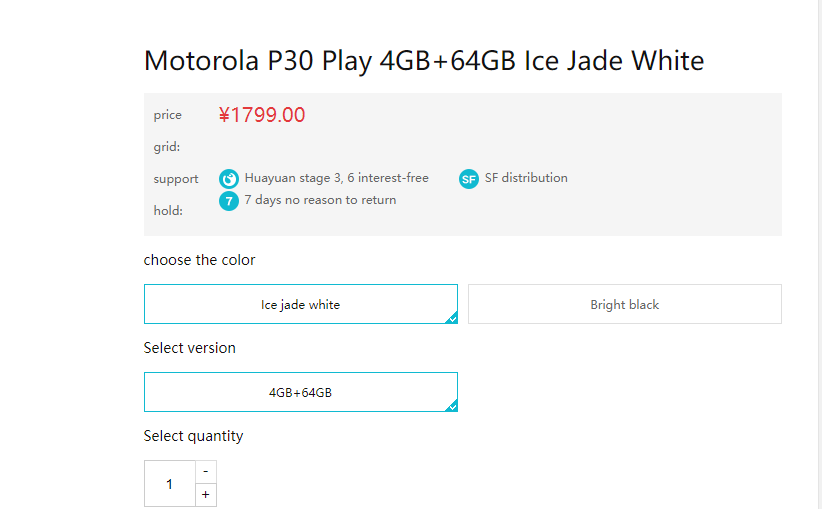Screen dimensions: 822x509
Task: Choose the Bright black color option
Action: point(624,304)
